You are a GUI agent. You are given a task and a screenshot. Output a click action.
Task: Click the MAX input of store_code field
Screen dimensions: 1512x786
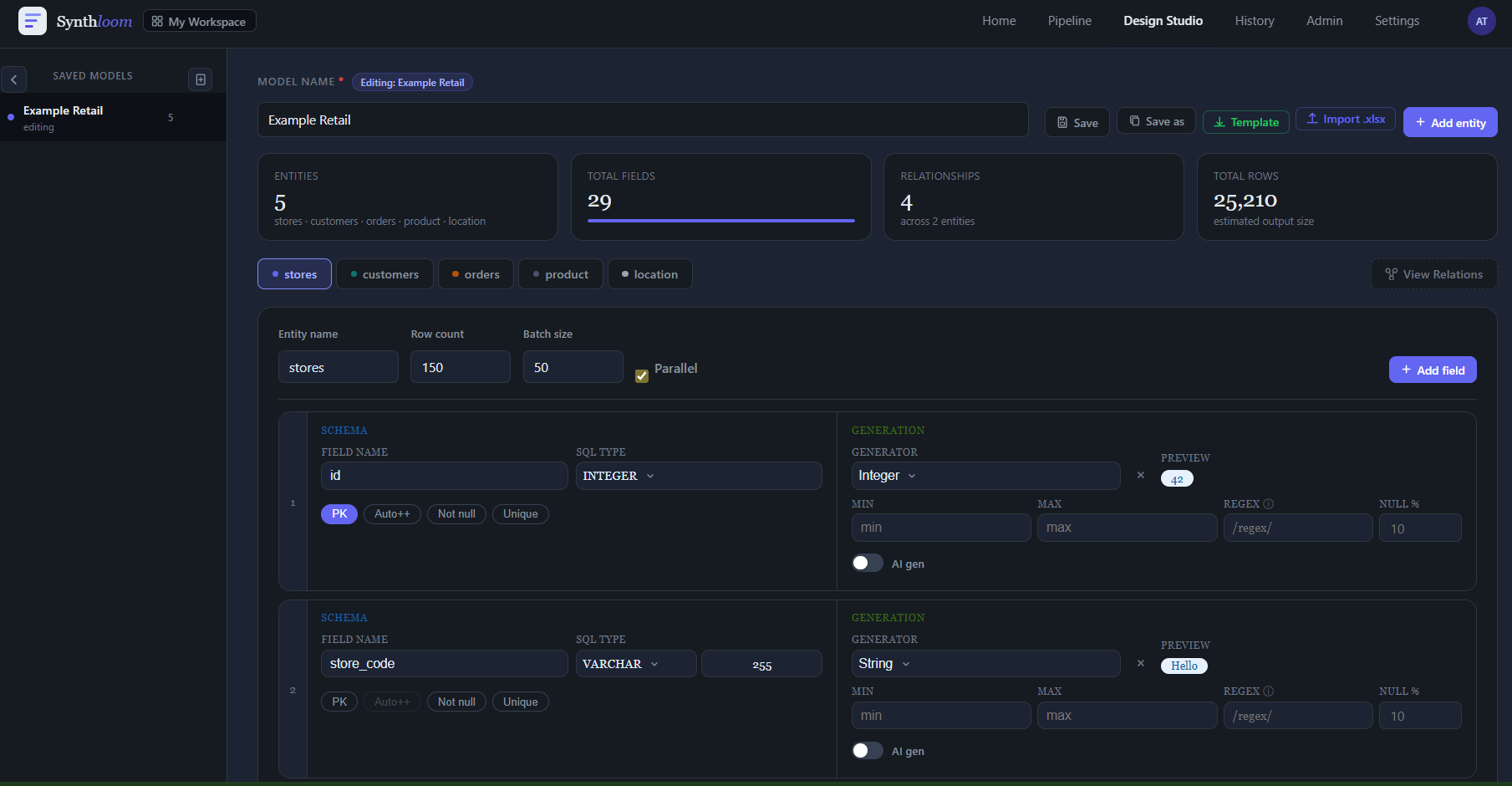[x=1127, y=716]
